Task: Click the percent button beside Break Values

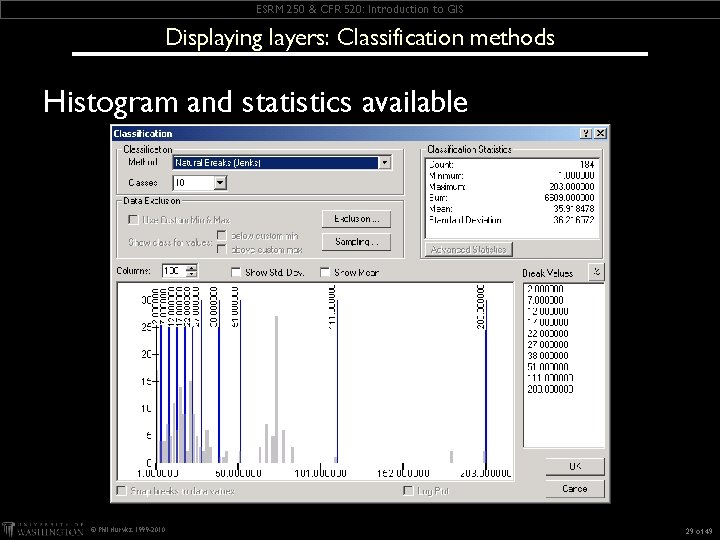Action: click(596, 271)
